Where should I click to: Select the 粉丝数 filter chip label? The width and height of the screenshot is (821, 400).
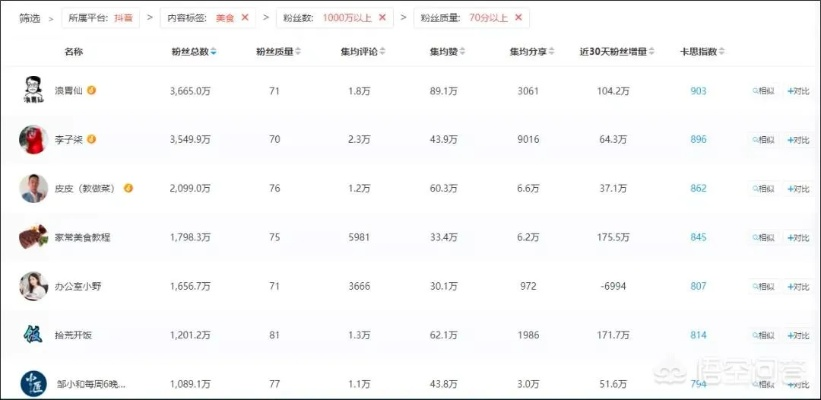click(298, 18)
